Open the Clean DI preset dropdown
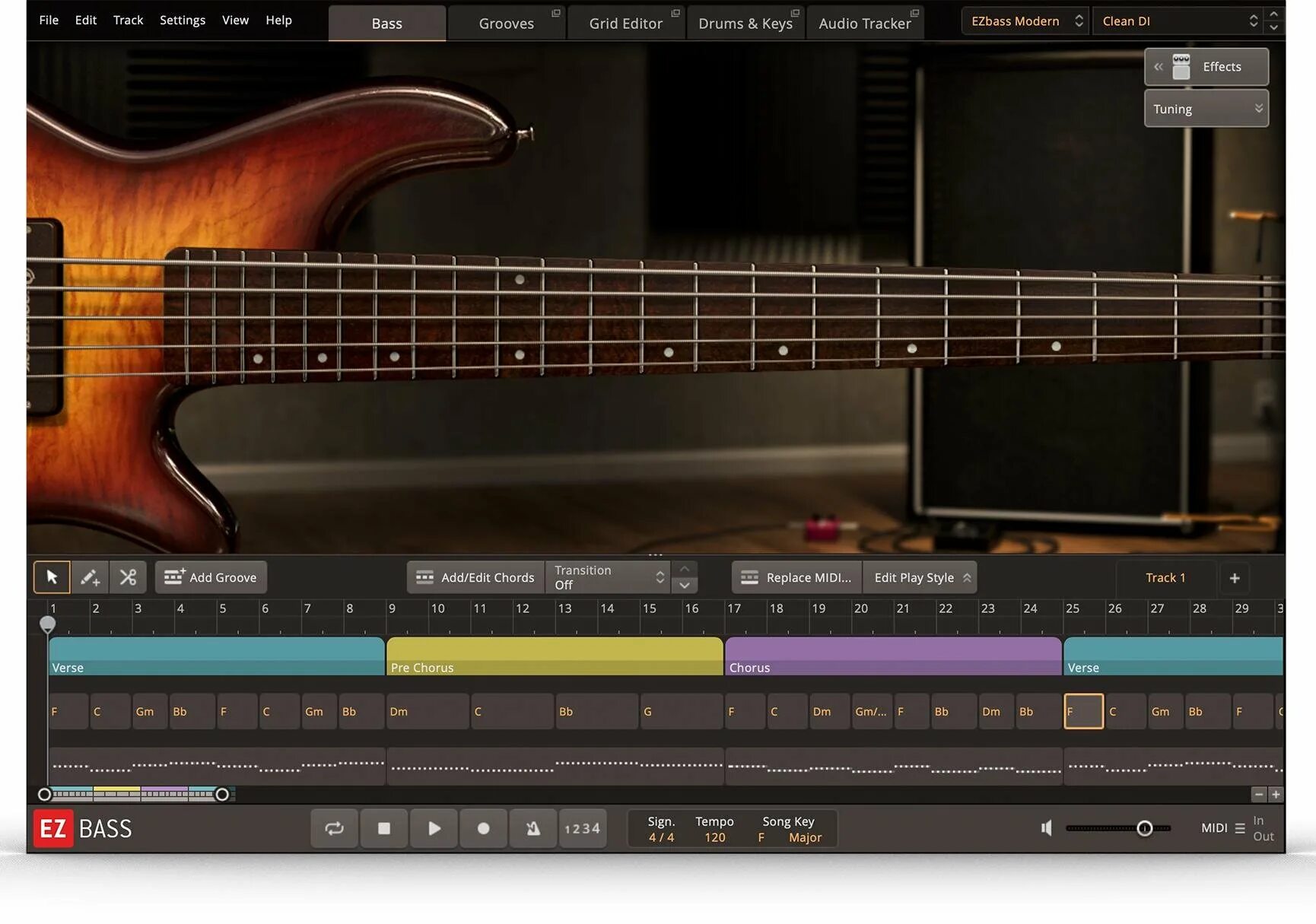Image resolution: width=1316 pixels, height=924 pixels. click(1177, 21)
